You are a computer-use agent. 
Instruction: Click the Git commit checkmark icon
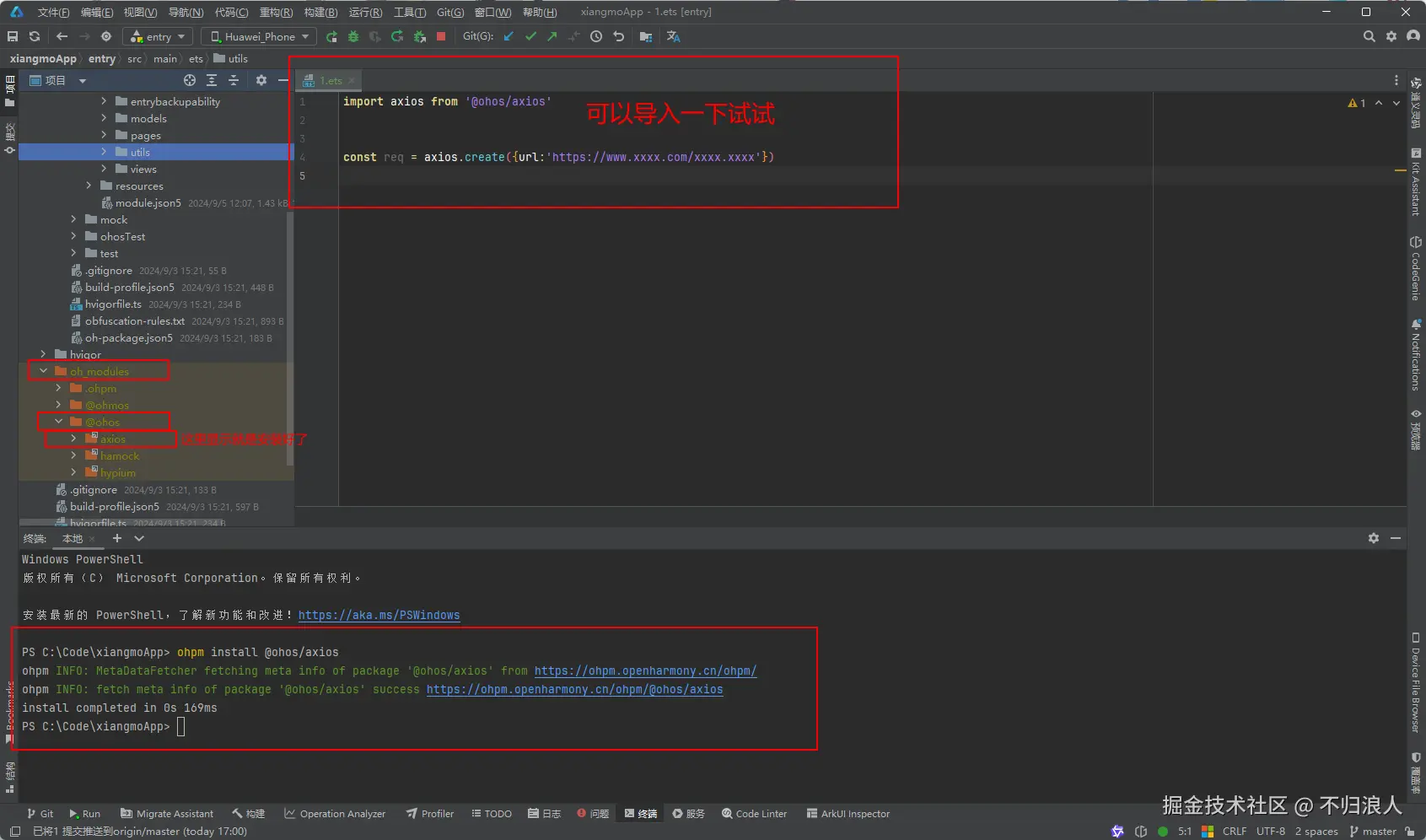click(x=530, y=36)
